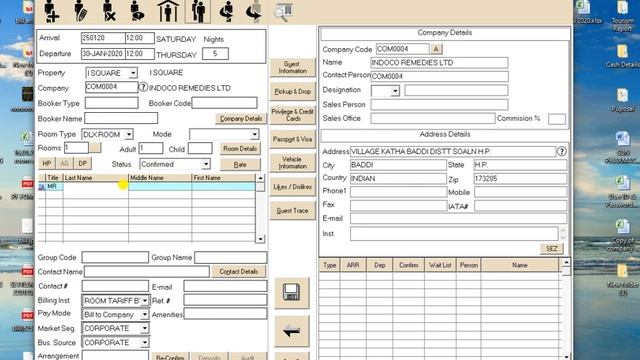Click the person with return arrow icon
Viewport: 640px width, 360px height.
pos(226,11)
